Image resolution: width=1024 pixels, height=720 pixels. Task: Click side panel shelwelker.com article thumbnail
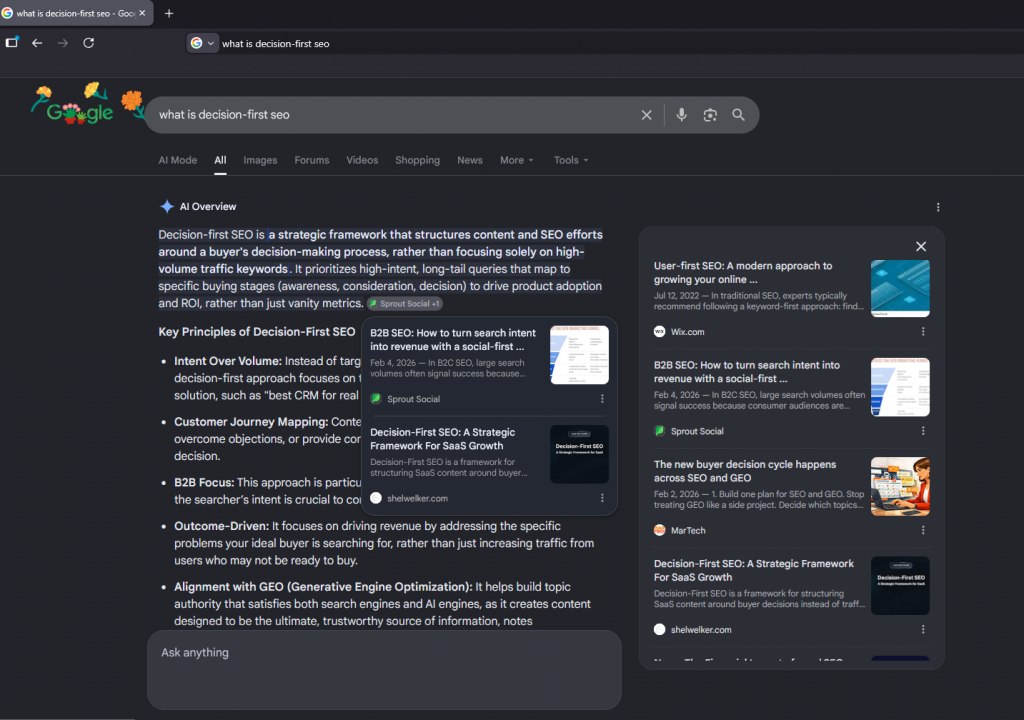(x=900, y=585)
